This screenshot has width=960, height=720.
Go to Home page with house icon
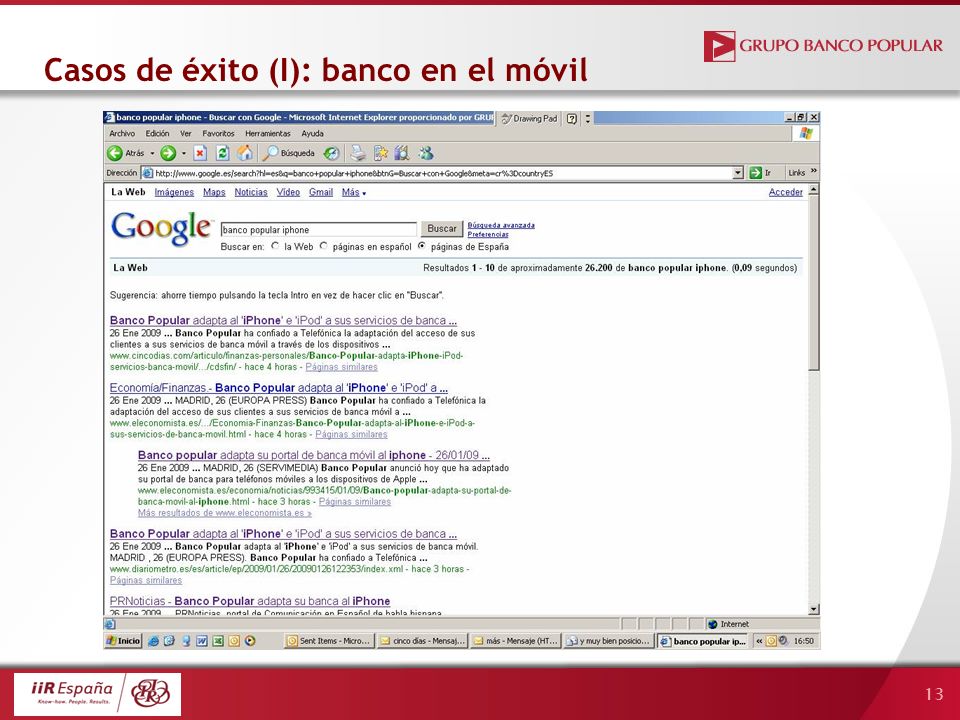(244, 153)
